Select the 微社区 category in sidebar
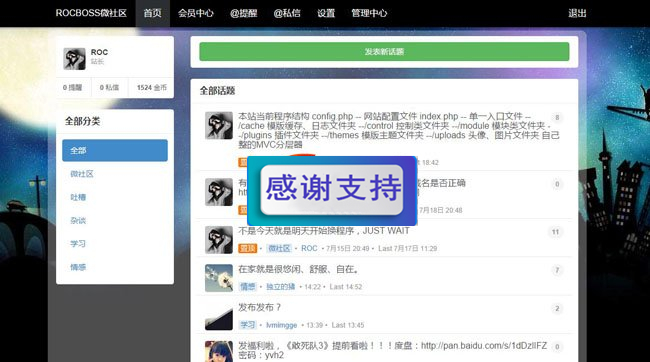 point(82,174)
